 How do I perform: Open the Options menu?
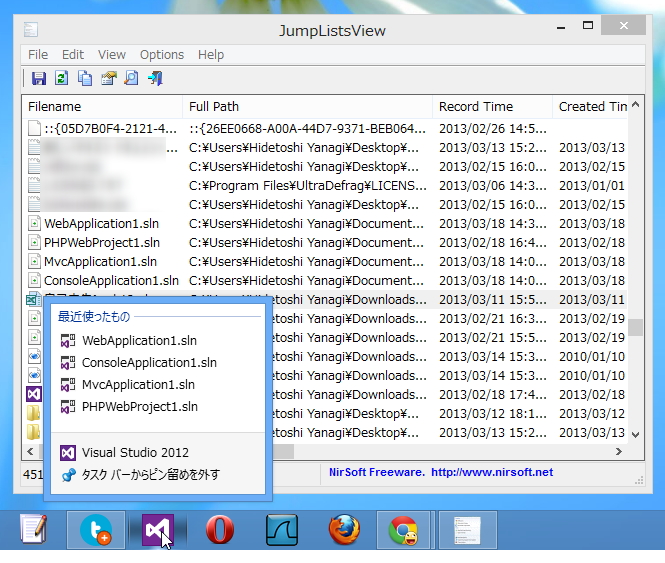click(x=162, y=55)
